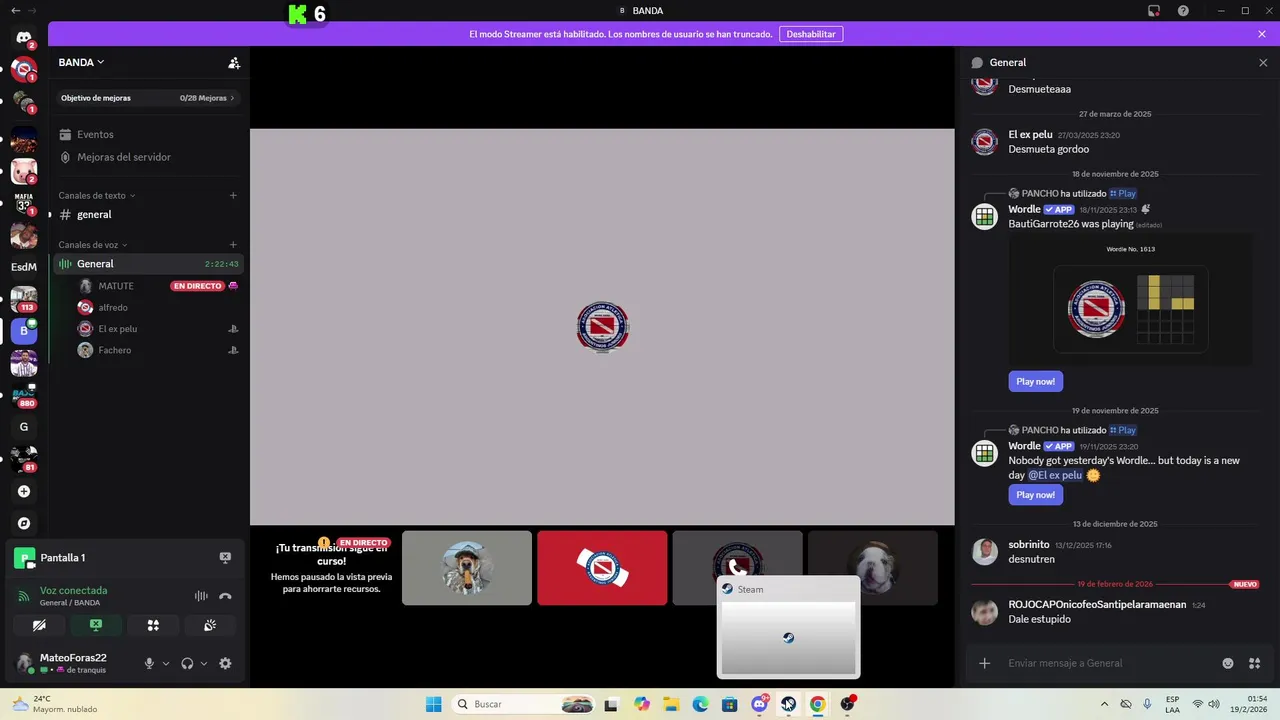Open the soundboard button
Screen dimensions: 1280x720
coord(210,625)
